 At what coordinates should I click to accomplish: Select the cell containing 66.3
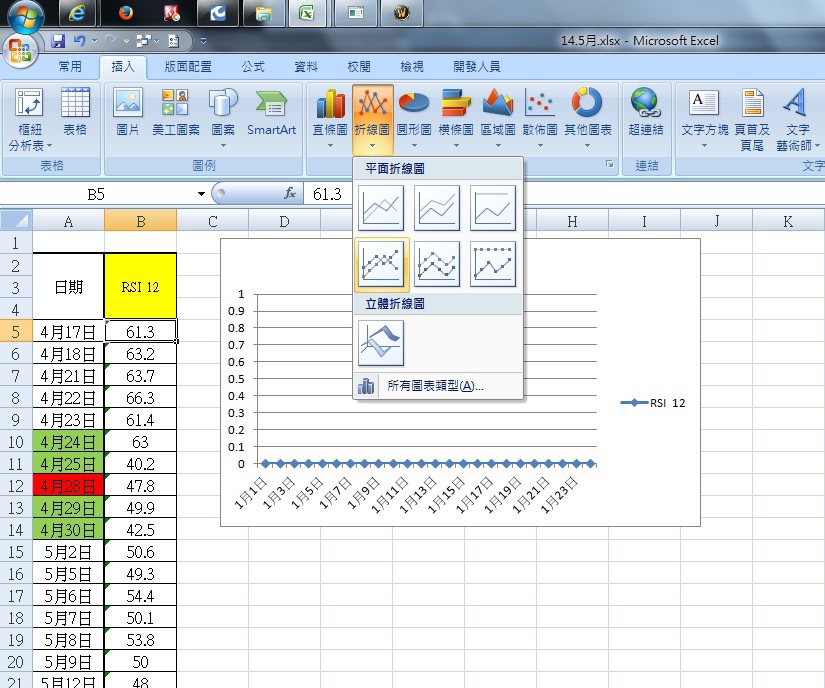pyautogui.click(x=140, y=398)
